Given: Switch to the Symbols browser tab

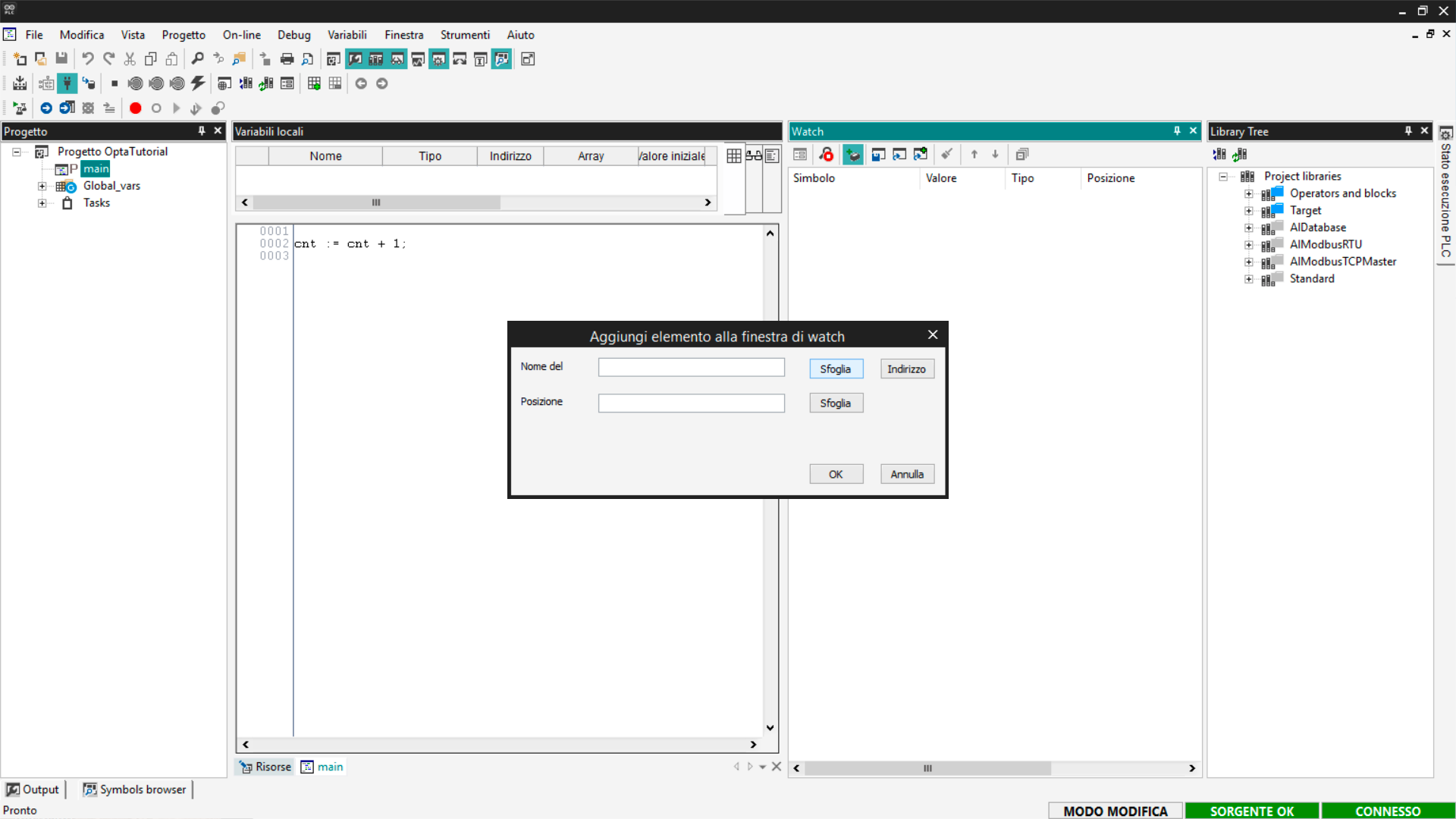Looking at the screenshot, I should click(x=135, y=789).
